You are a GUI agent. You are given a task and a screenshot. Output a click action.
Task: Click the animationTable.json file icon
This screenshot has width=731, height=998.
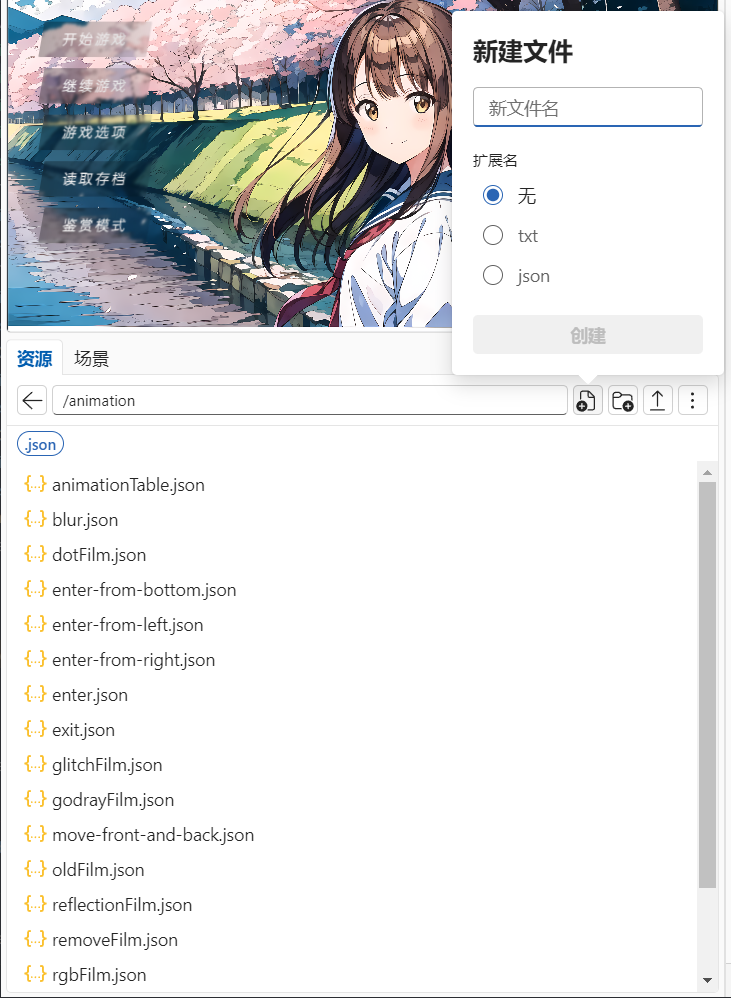[x=35, y=484]
